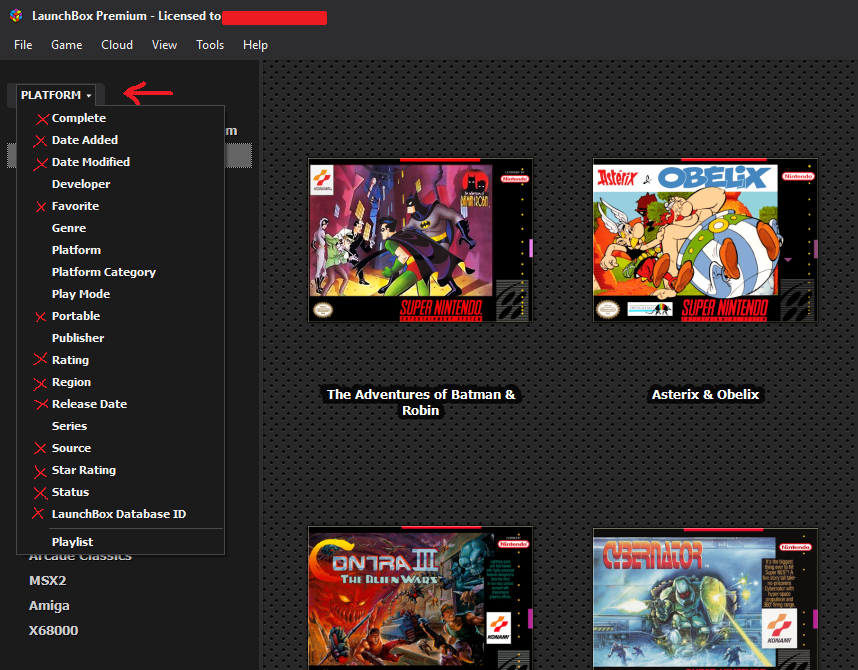Viewport: 858px width, 670px height.
Task: Collapse the PLATFORM filter dropdown
Action: coord(56,95)
